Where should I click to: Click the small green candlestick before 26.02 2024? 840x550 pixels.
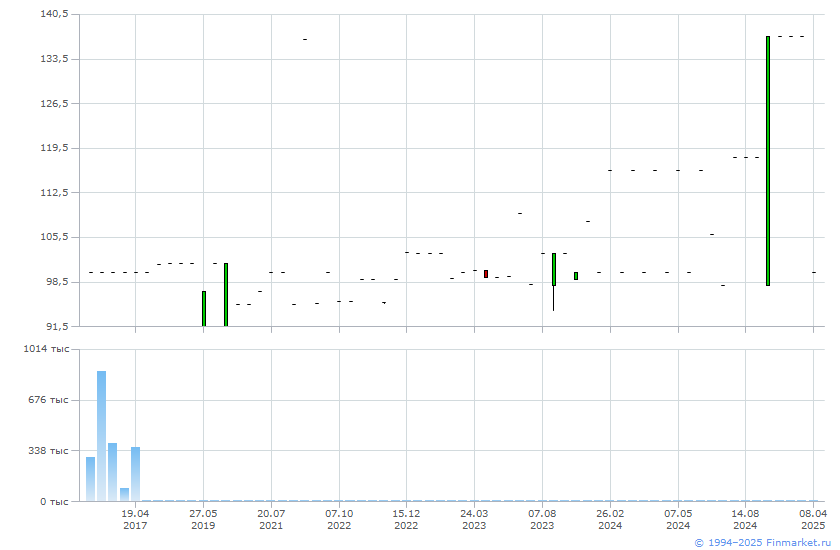click(576, 276)
